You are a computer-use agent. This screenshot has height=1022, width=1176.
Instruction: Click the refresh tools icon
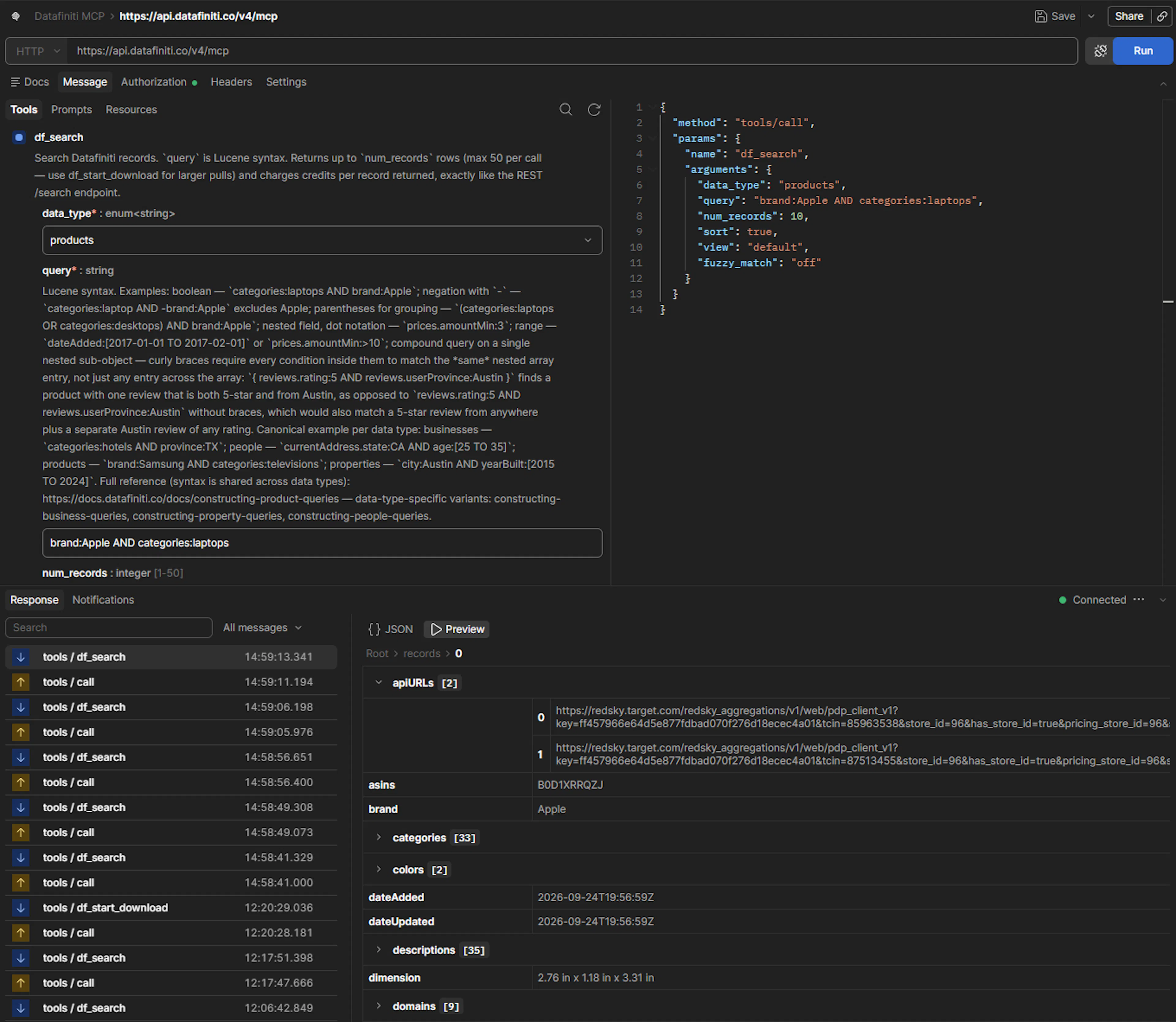click(594, 109)
